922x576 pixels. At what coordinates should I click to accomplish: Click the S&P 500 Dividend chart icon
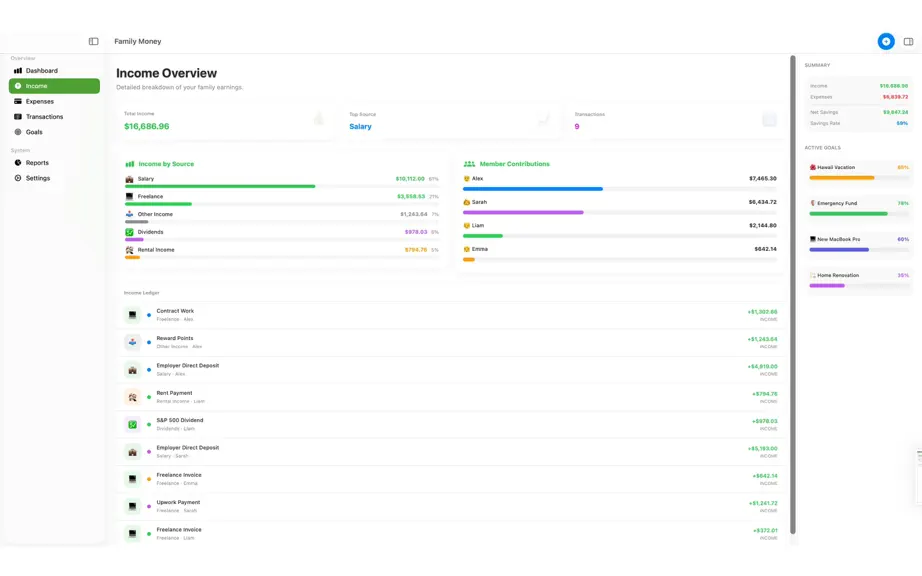point(132,424)
